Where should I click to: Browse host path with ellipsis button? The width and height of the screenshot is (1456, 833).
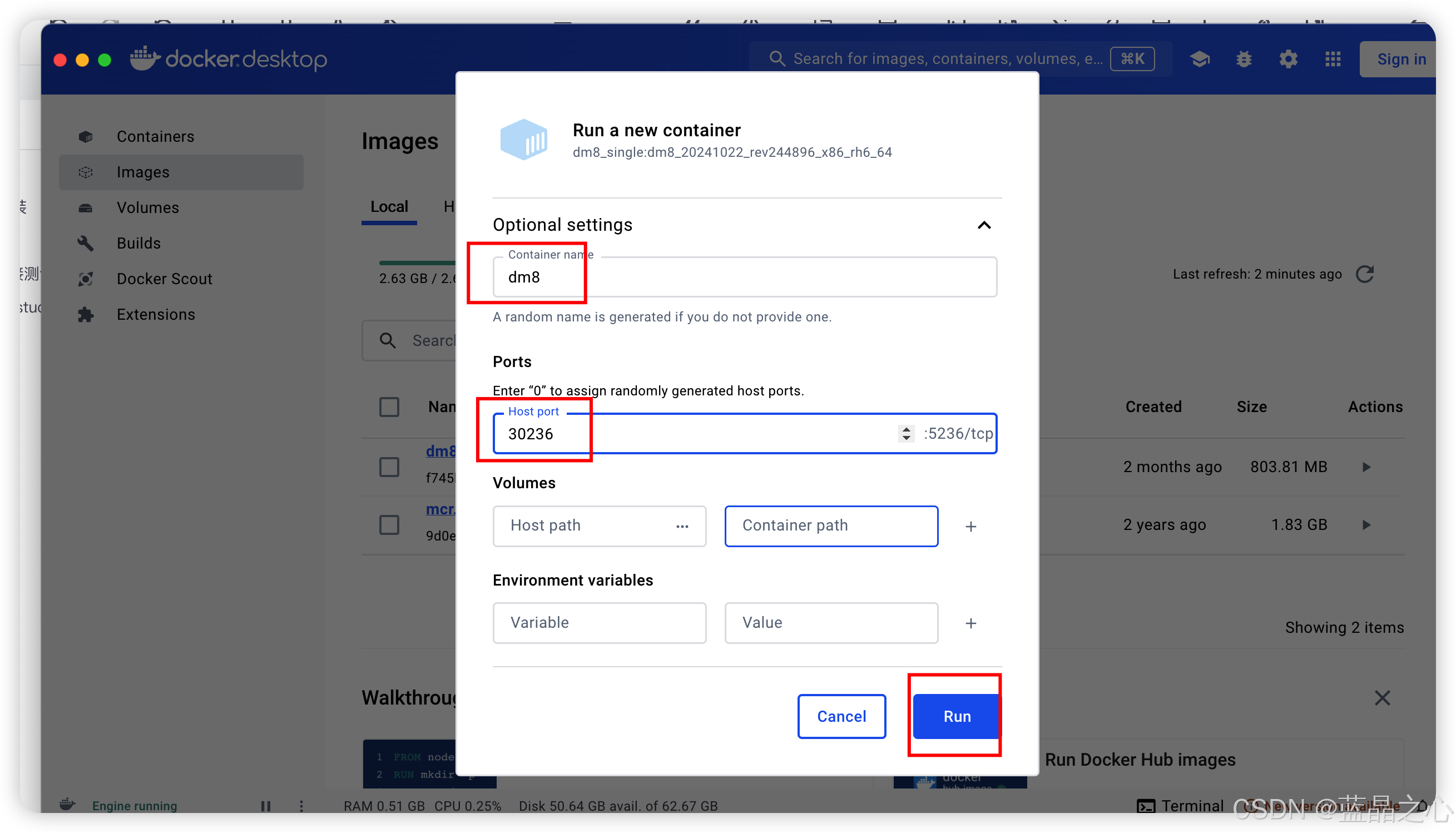[x=682, y=527]
